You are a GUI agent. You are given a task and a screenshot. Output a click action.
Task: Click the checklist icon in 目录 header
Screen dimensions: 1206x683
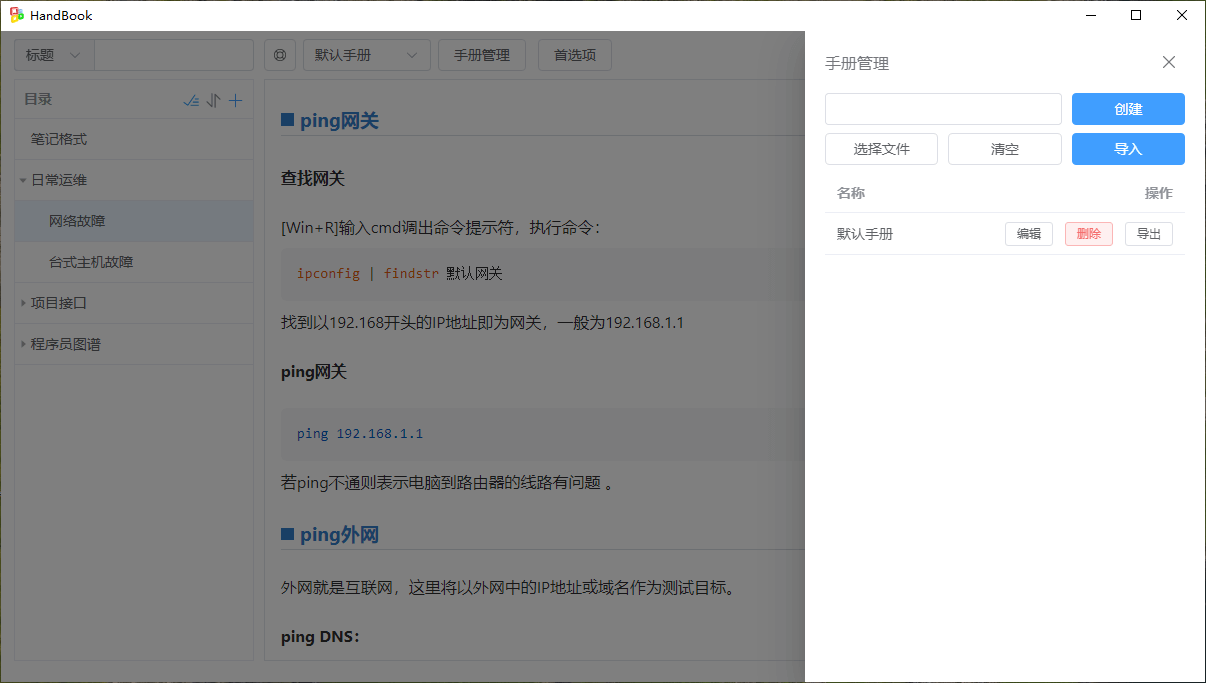coord(191,100)
